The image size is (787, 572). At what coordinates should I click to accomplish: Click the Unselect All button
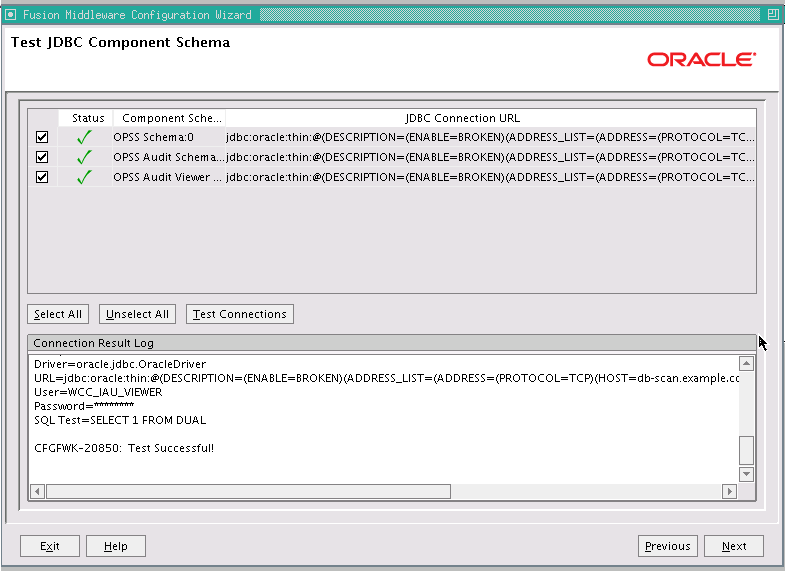137,314
